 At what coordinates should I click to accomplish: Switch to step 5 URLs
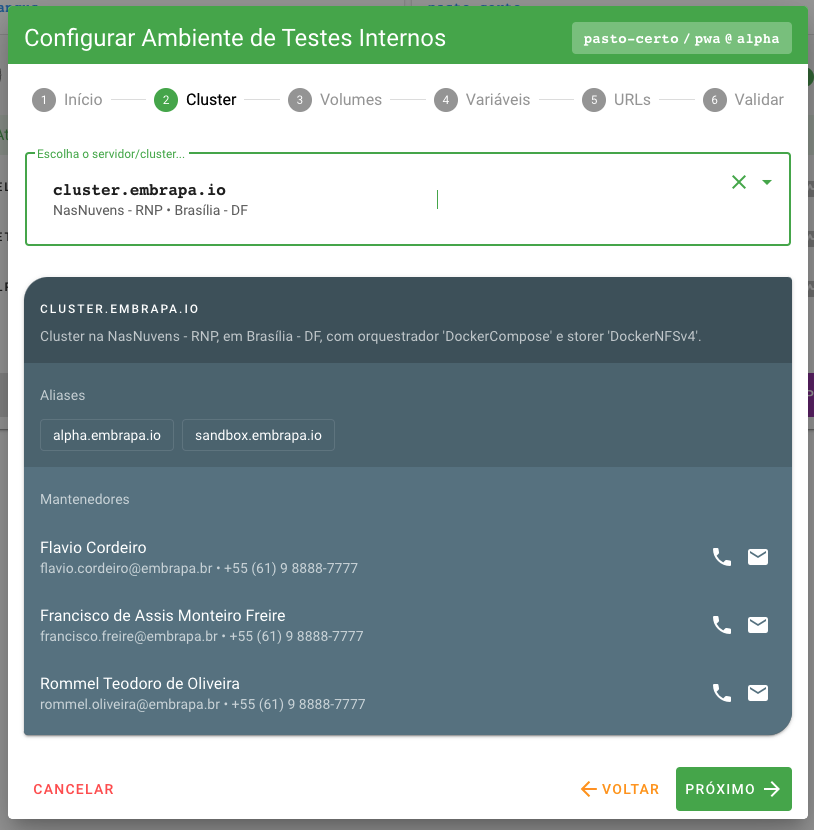point(617,100)
